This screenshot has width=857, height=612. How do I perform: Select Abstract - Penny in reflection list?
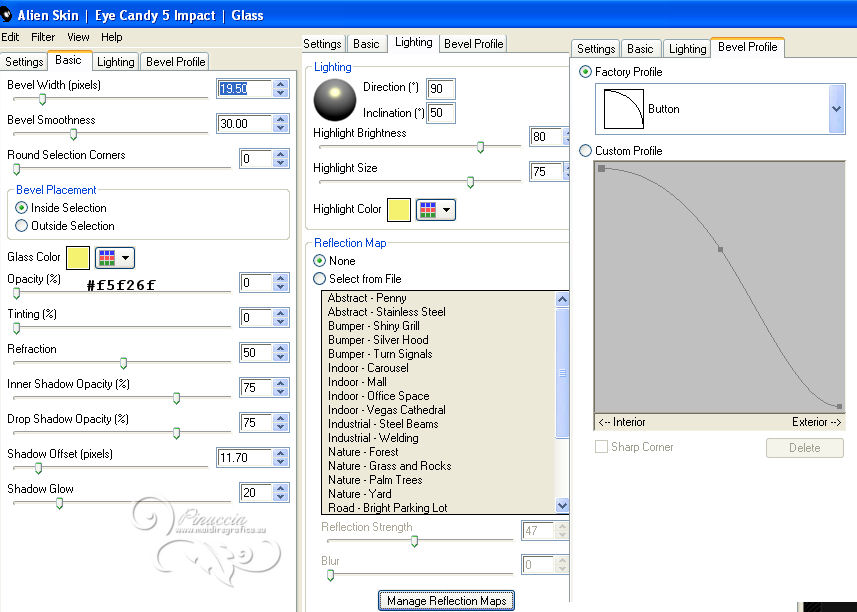pos(367,298)
